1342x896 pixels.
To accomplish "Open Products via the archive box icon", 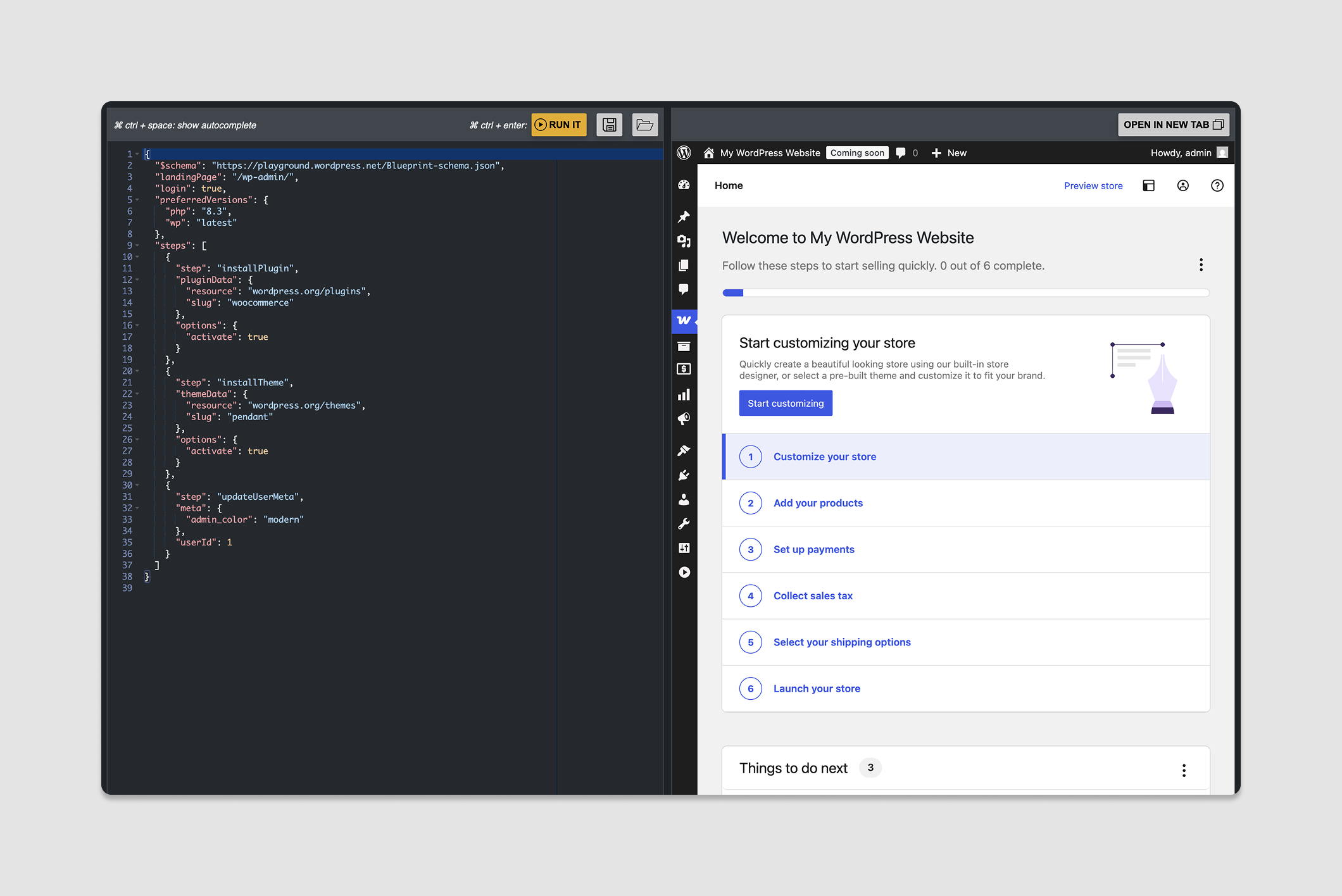I will pos(684,345).
